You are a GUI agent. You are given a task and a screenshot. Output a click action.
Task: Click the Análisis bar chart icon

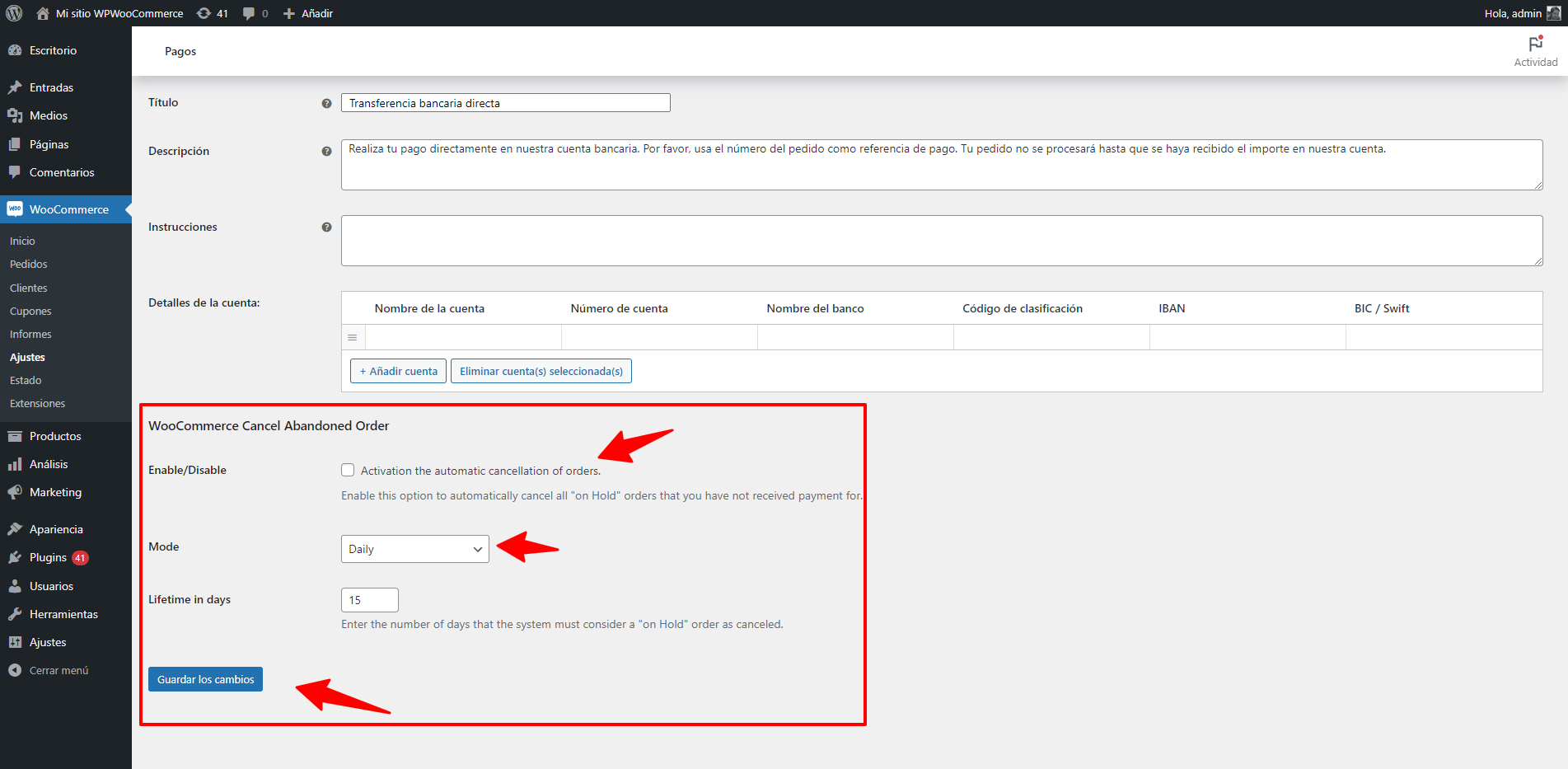15,464
